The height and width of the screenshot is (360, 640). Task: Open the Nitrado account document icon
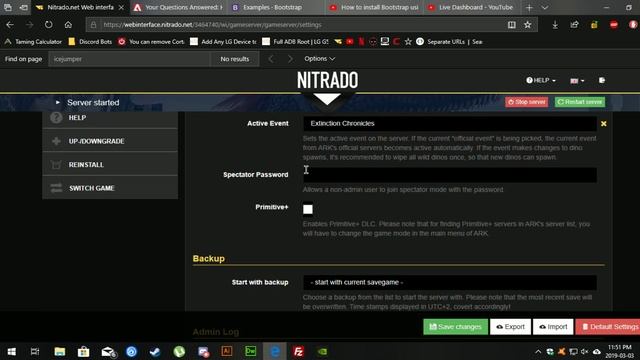tap(602, 80)
